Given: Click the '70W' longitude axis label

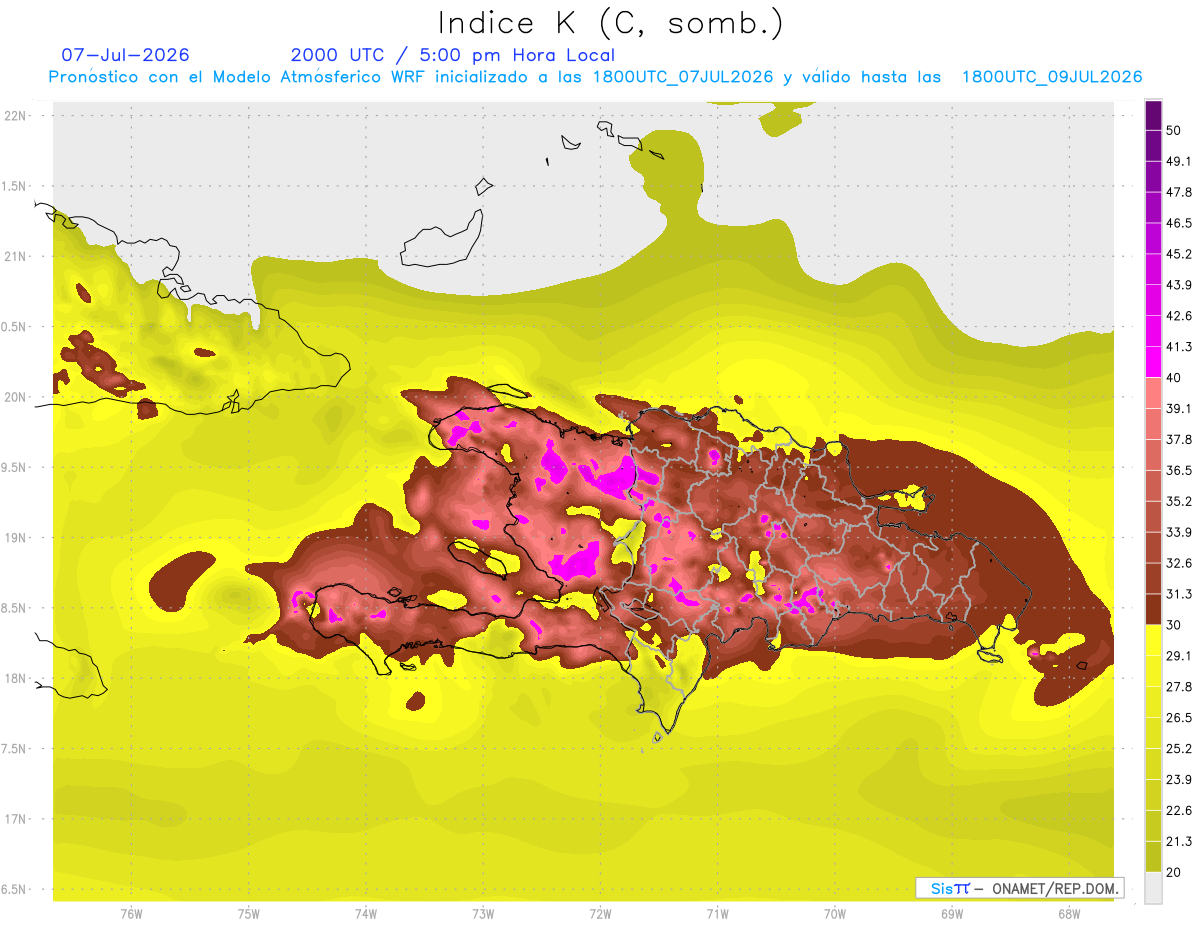Looking at the screenshot, I should coord(835,914).
